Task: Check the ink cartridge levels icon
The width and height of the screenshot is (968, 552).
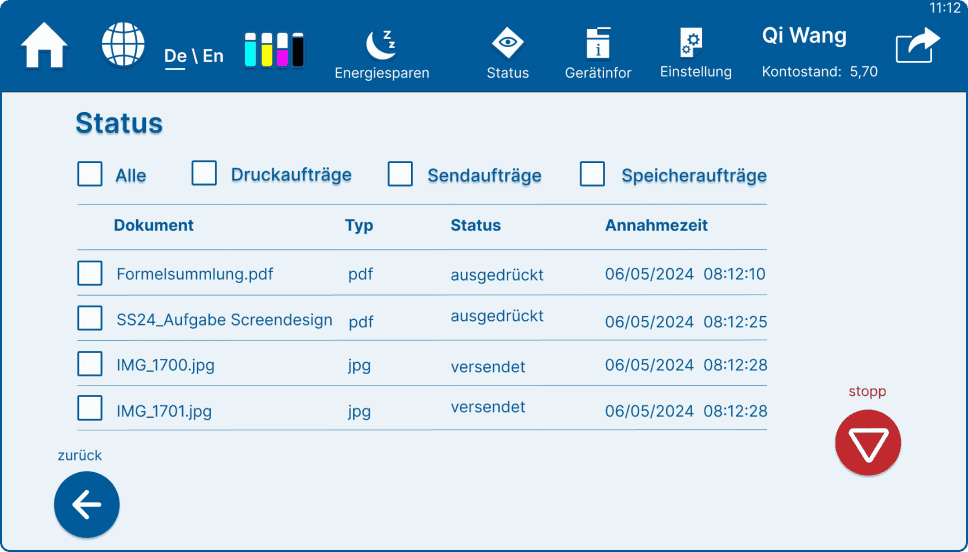Action: (274, 49)
